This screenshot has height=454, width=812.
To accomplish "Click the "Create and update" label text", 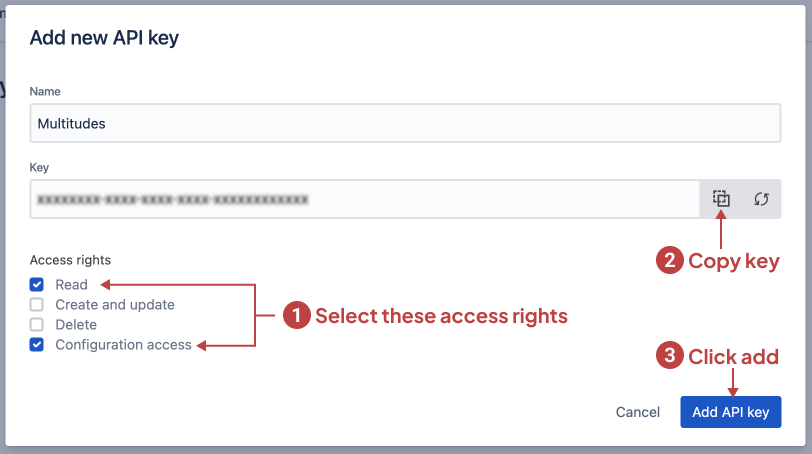I will pos(115,305).
